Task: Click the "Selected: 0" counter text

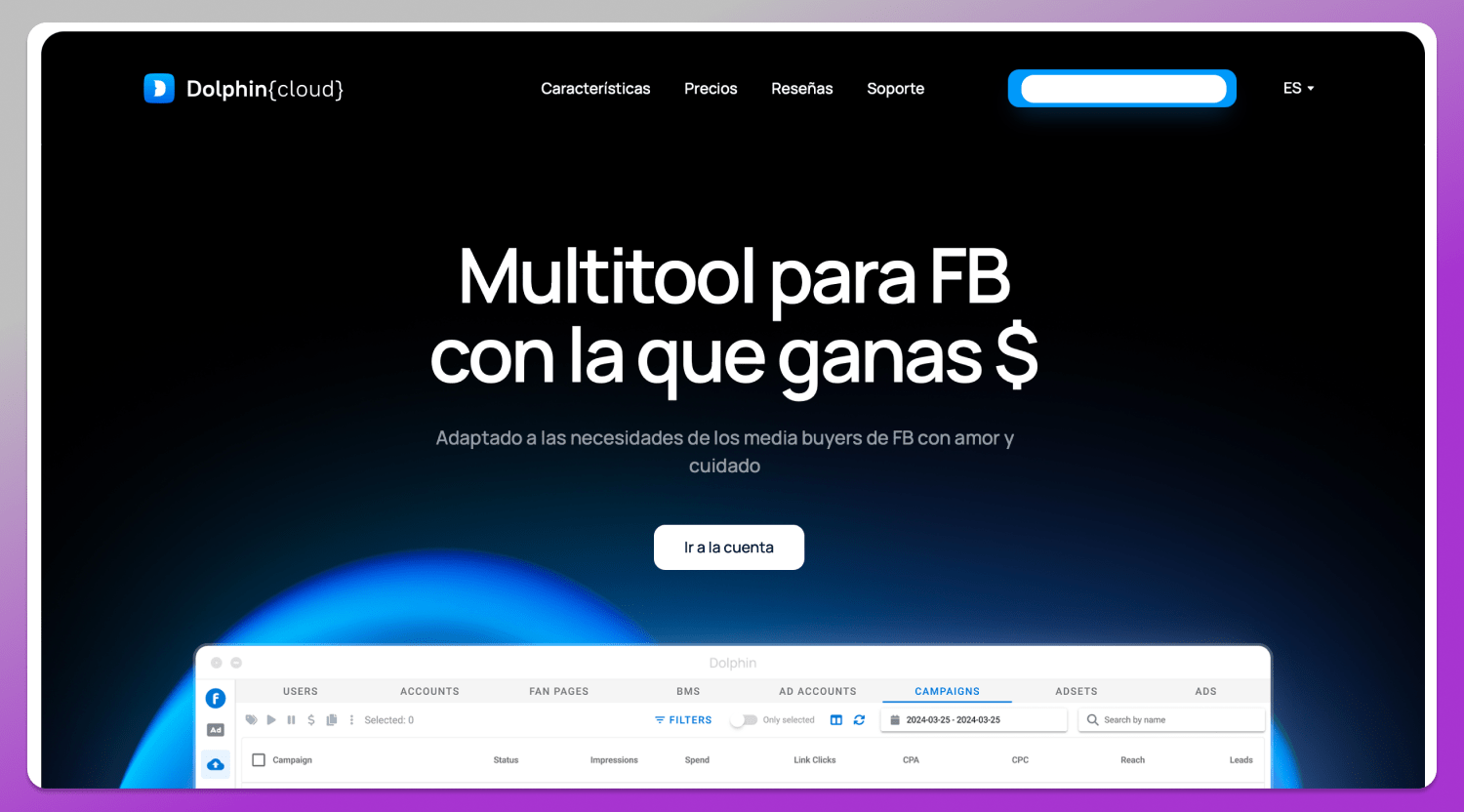Action: click(388, 720)
